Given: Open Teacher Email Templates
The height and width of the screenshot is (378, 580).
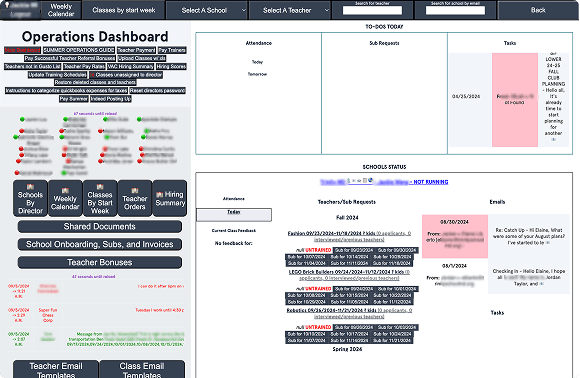Looking at the screenshot, I should click(56, 369).
